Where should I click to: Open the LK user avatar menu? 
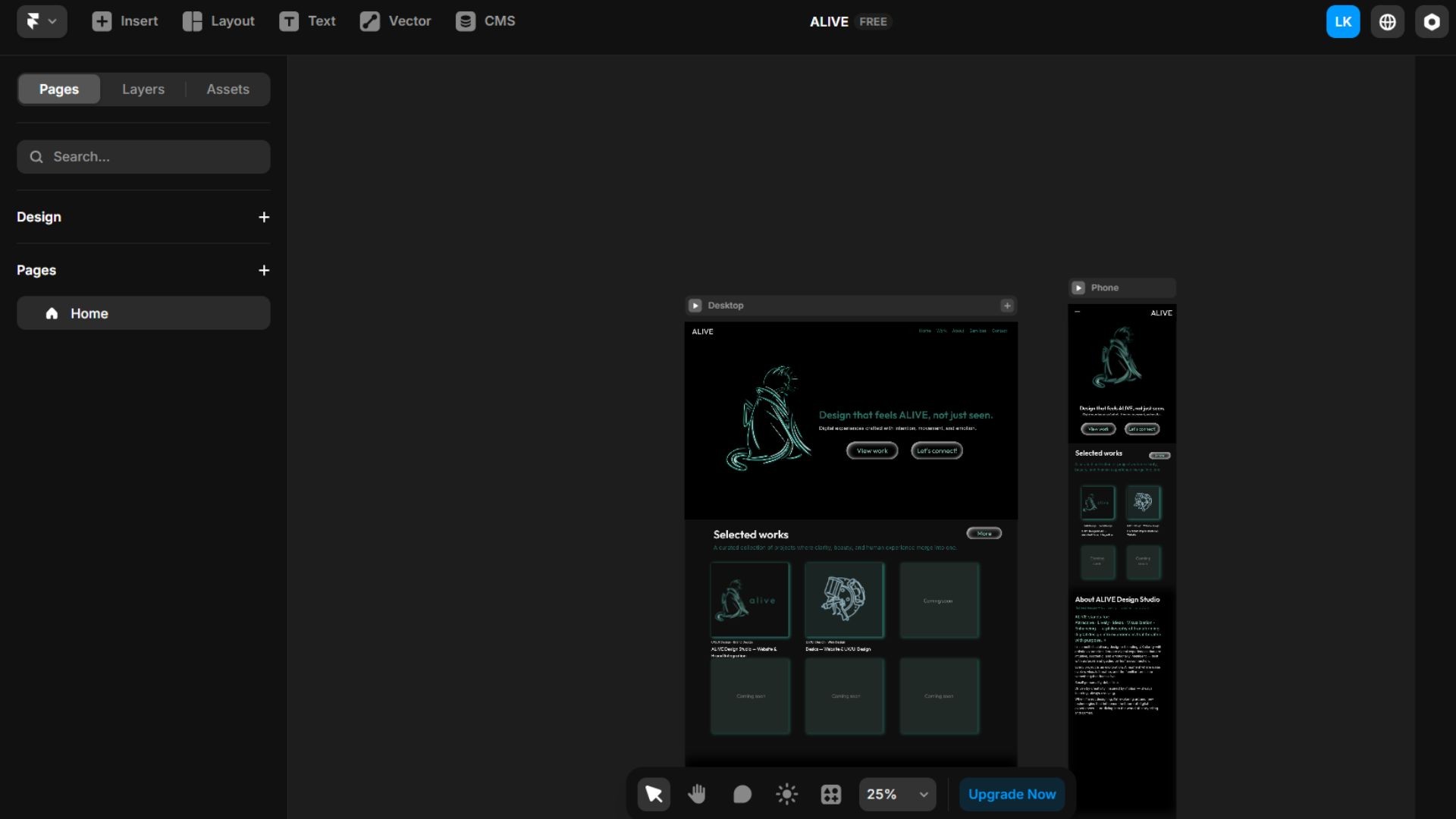[1342, 22]
